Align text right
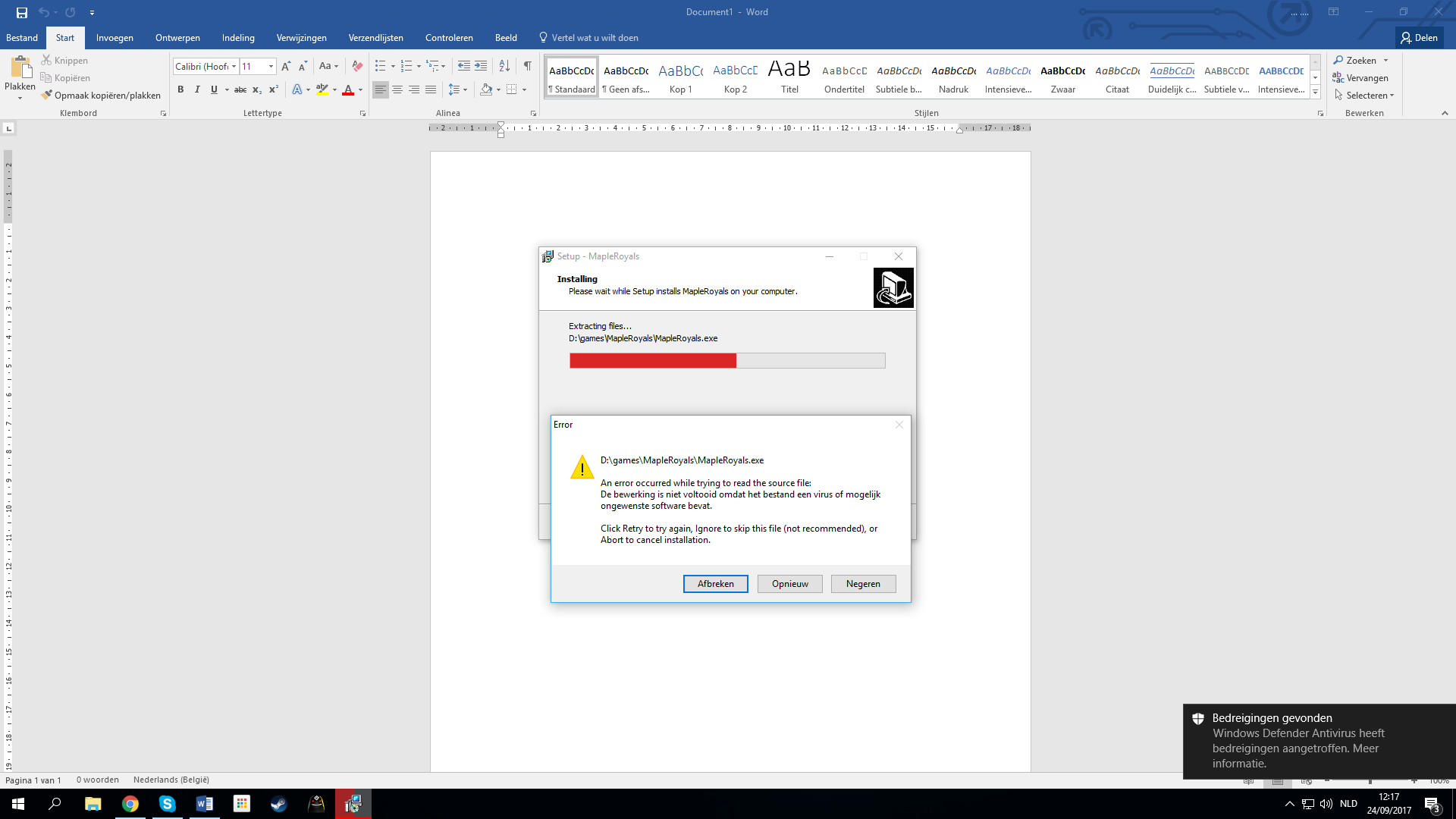The height and width of the screenshot is (819, 1456). point(414,89)
